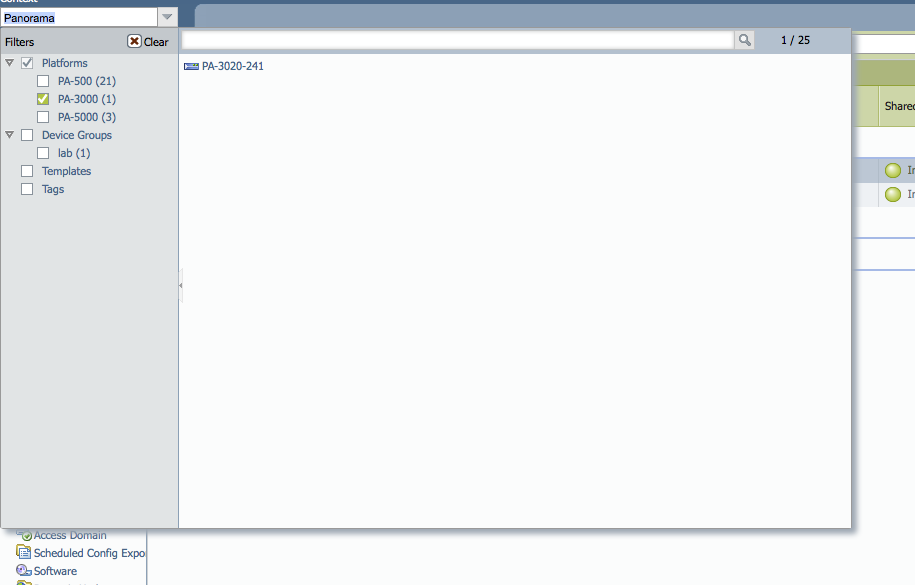Click the Shared column header
Screen dimensions: 915x585
tap(897, 106)
